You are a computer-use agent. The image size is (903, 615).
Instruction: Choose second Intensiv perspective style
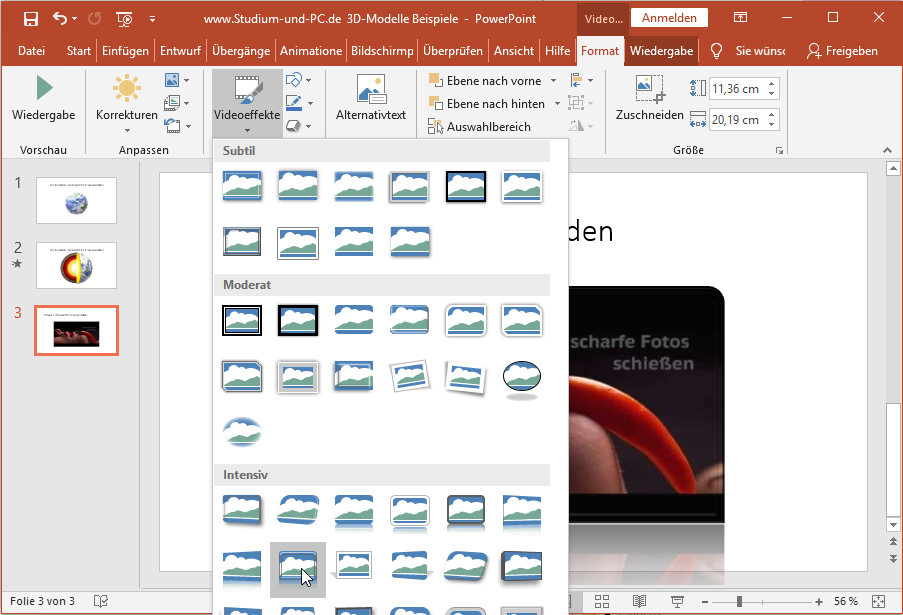[x=298, y=510]
